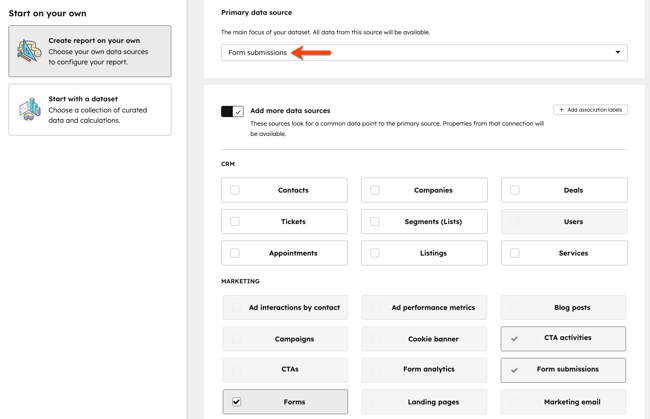This screenshot has height=419, width=650.
Task: Select Create report on your own card
Action: 90,51
